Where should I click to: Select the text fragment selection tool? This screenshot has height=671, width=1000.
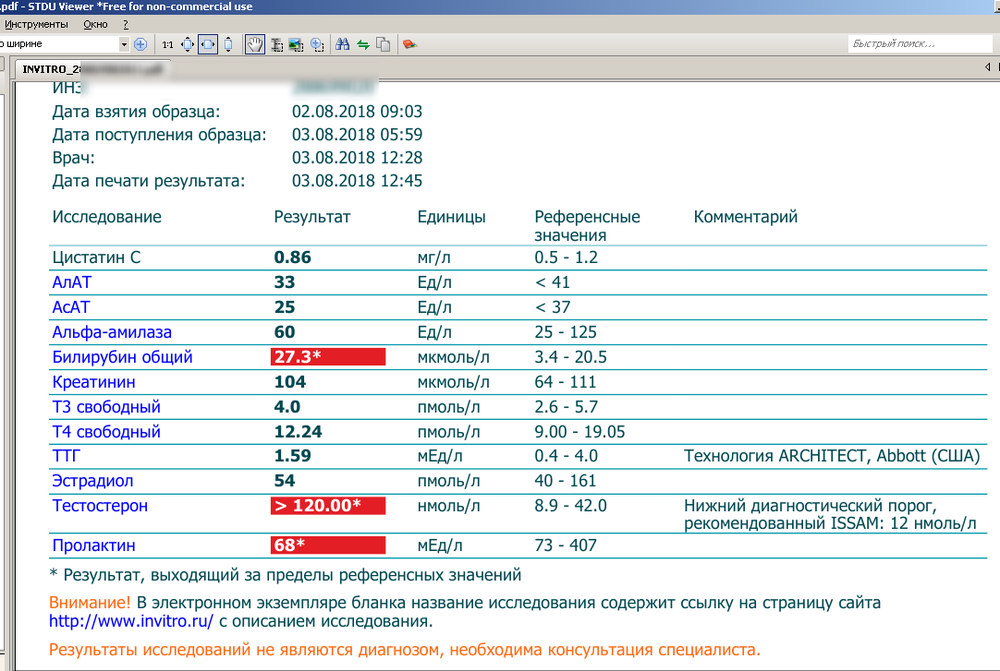pos(277,44)
